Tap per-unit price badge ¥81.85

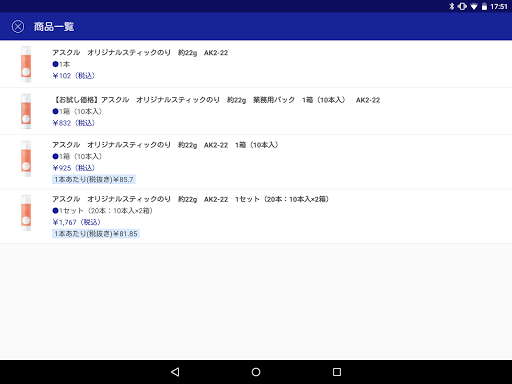(96, 234)
